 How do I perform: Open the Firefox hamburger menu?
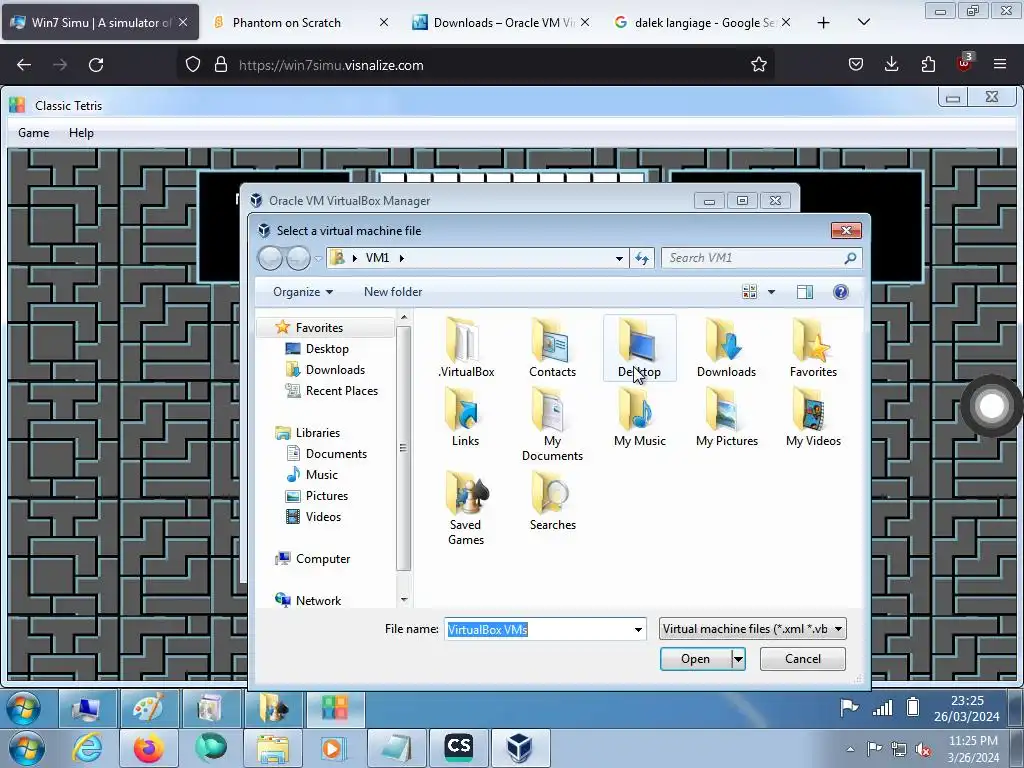tap(999, 64)
